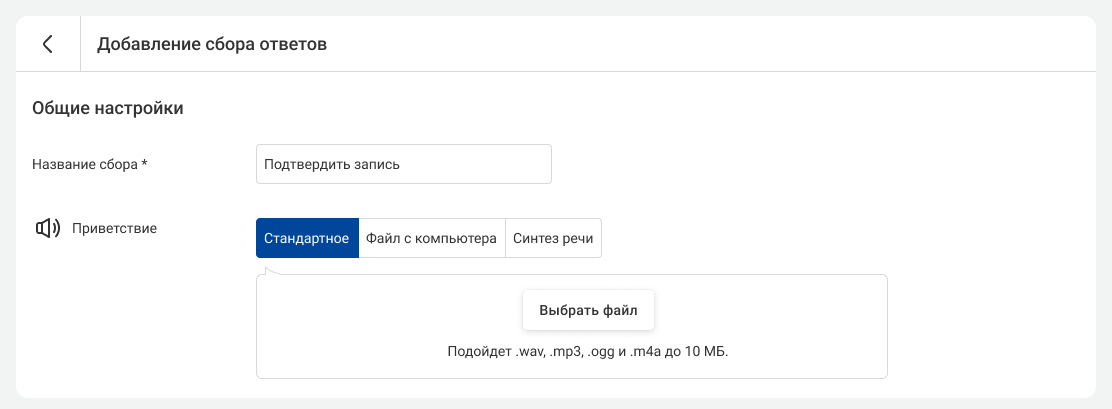Open the Синтез речи tab
Viewport: 1112px width, 409px height.
(x=553, y=238)
